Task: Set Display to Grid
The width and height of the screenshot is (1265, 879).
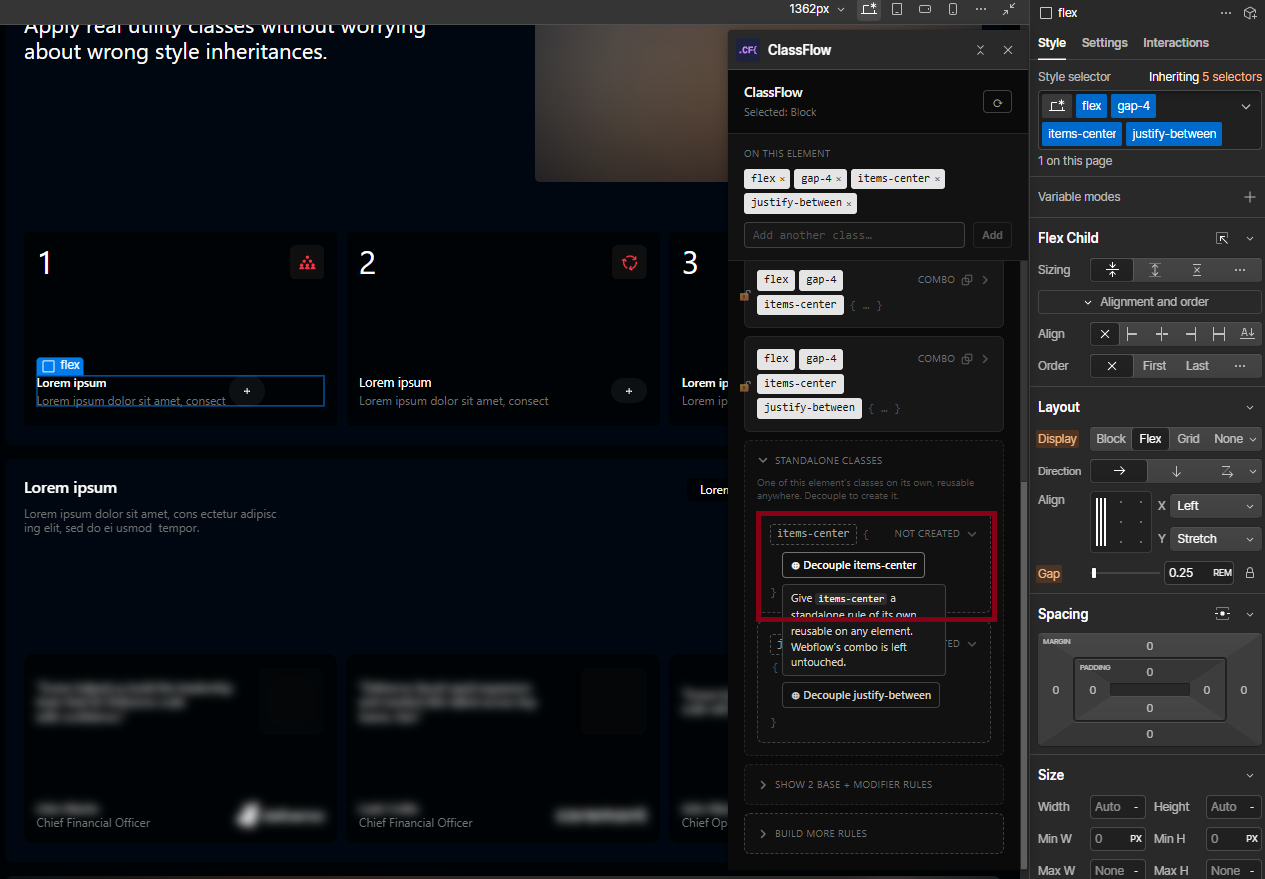Action: tap(1188, 439)
